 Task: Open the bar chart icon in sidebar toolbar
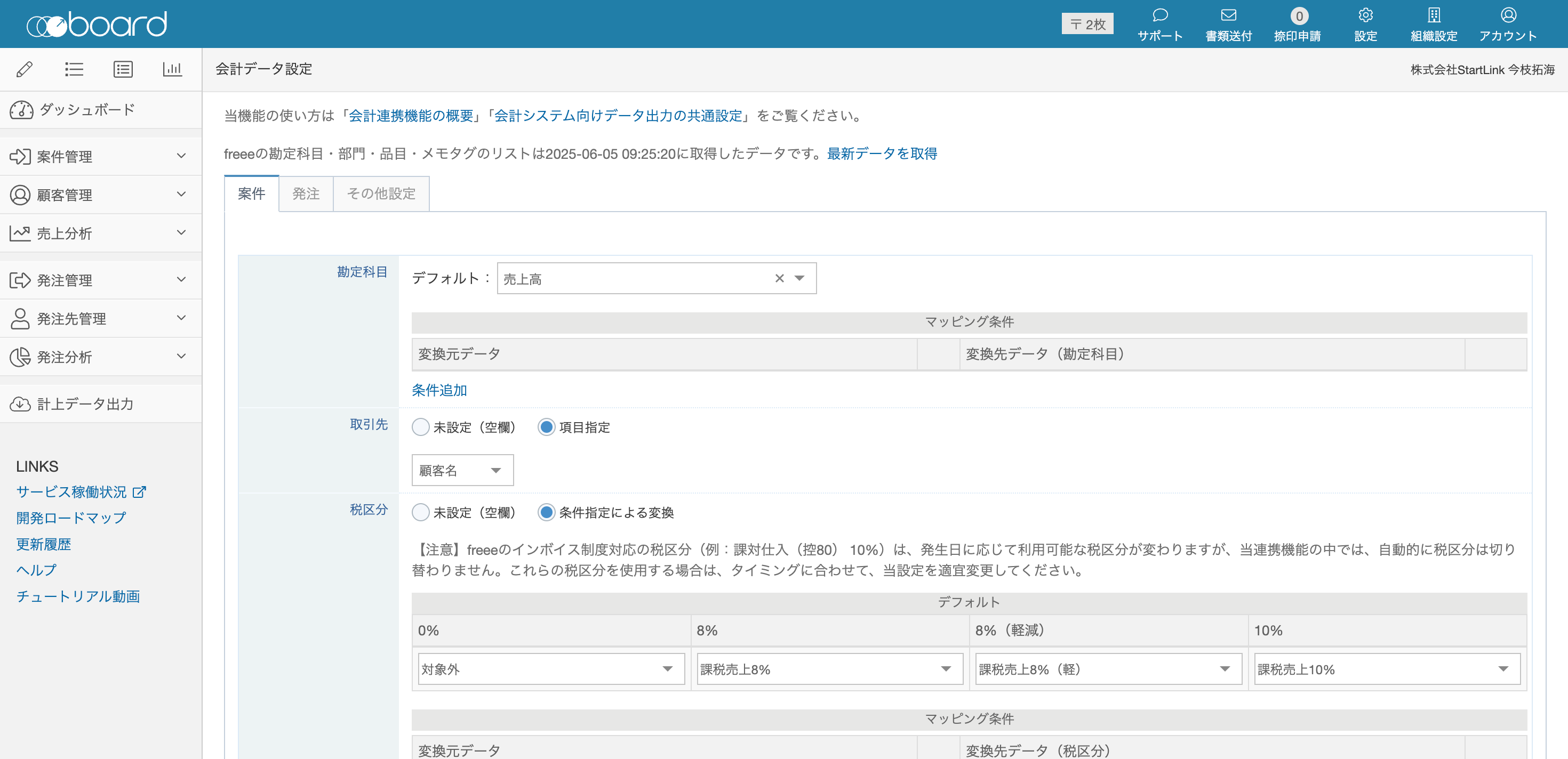click(172, 69)
